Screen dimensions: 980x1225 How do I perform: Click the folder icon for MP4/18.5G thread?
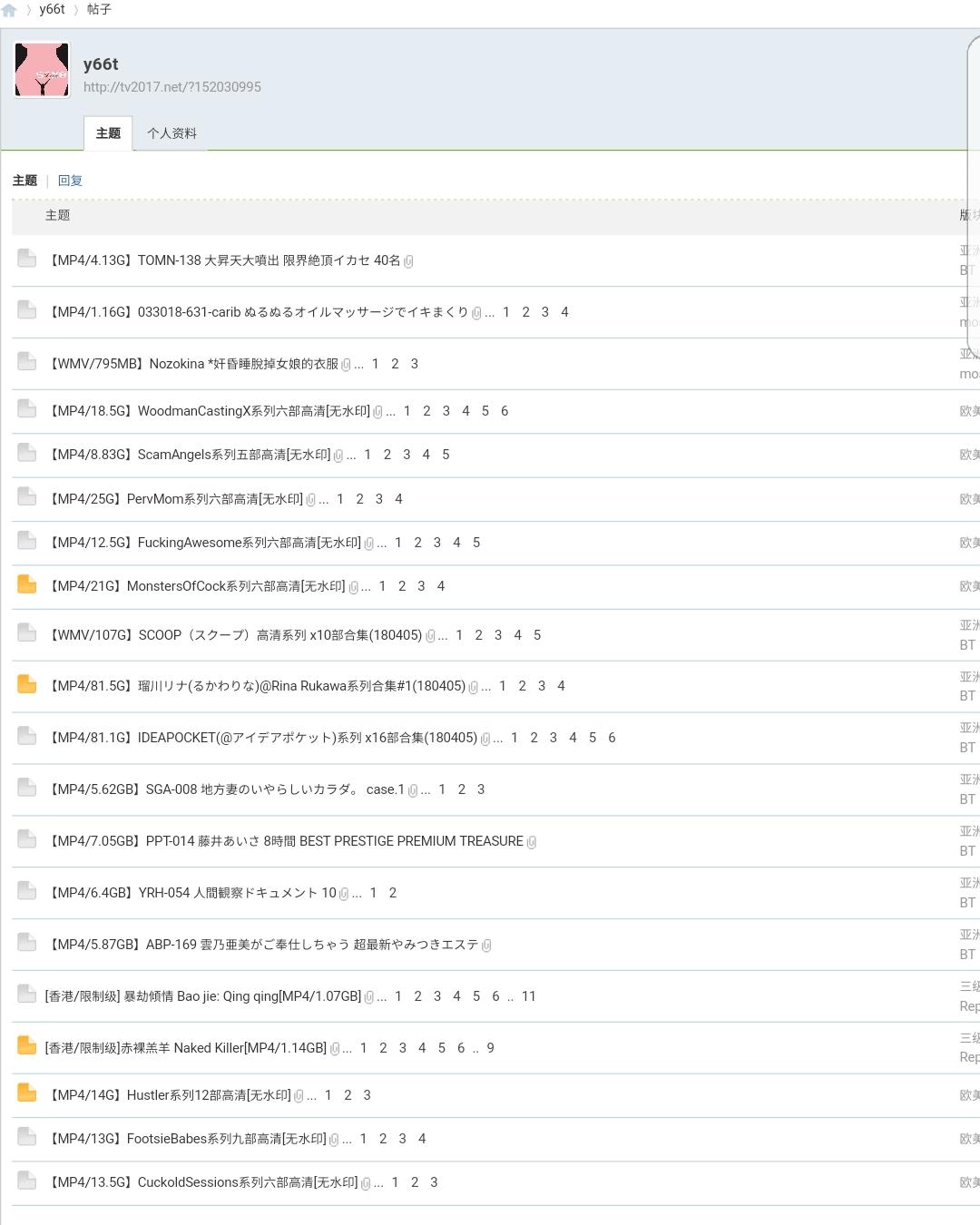click(x=27, y=408)
